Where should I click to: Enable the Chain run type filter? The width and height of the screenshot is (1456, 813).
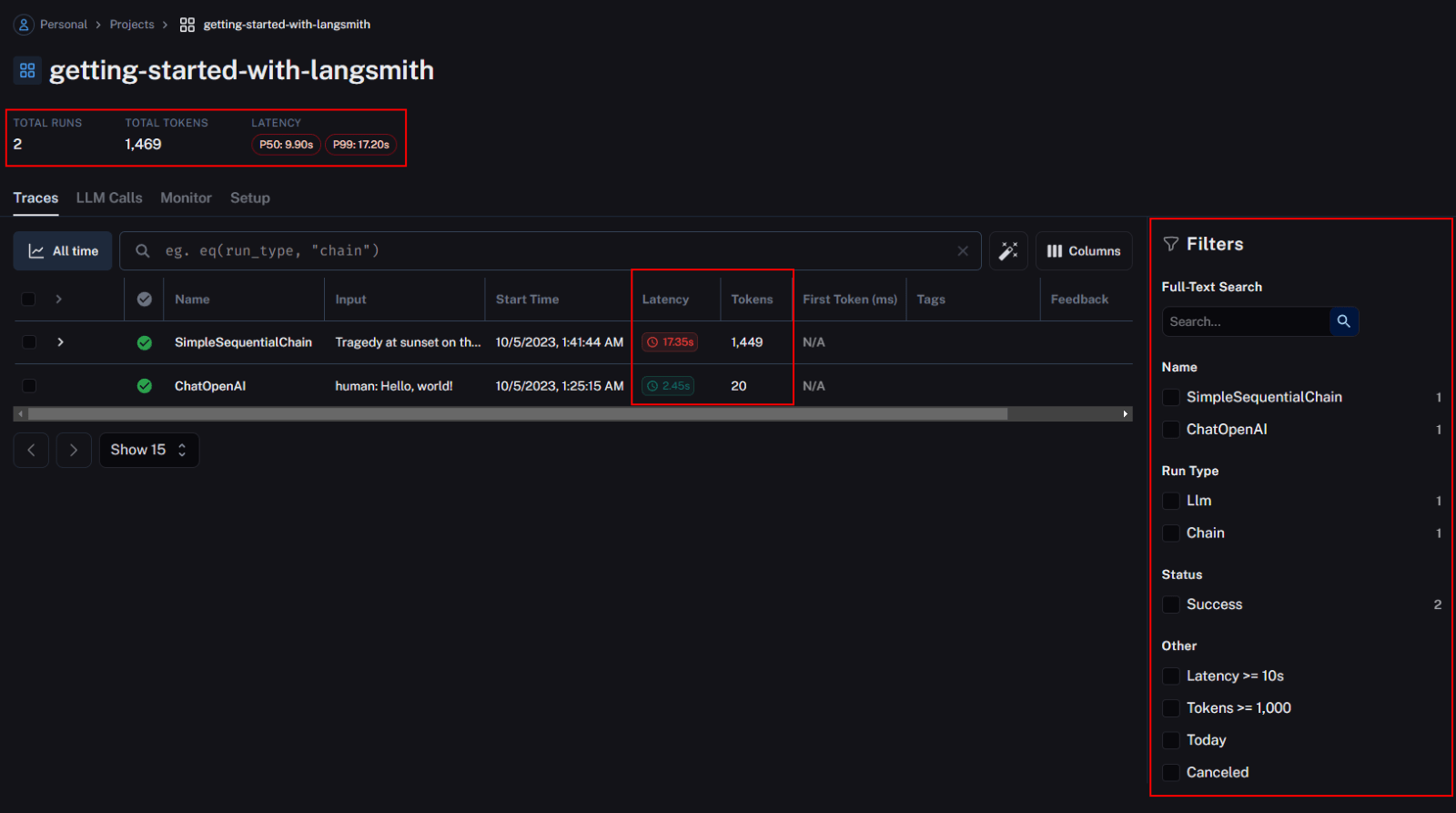pos(1171,534)
